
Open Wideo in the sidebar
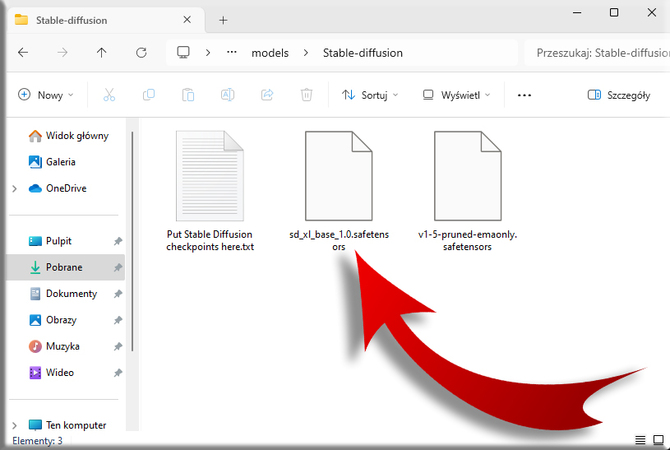click(51, 373)
